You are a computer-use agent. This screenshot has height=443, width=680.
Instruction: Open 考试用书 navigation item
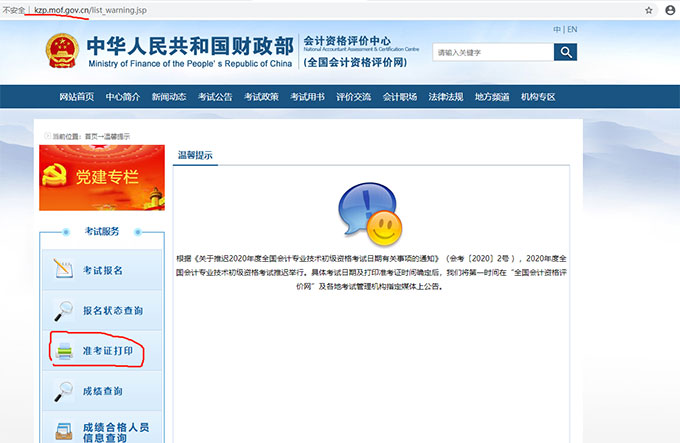[307, 97]
